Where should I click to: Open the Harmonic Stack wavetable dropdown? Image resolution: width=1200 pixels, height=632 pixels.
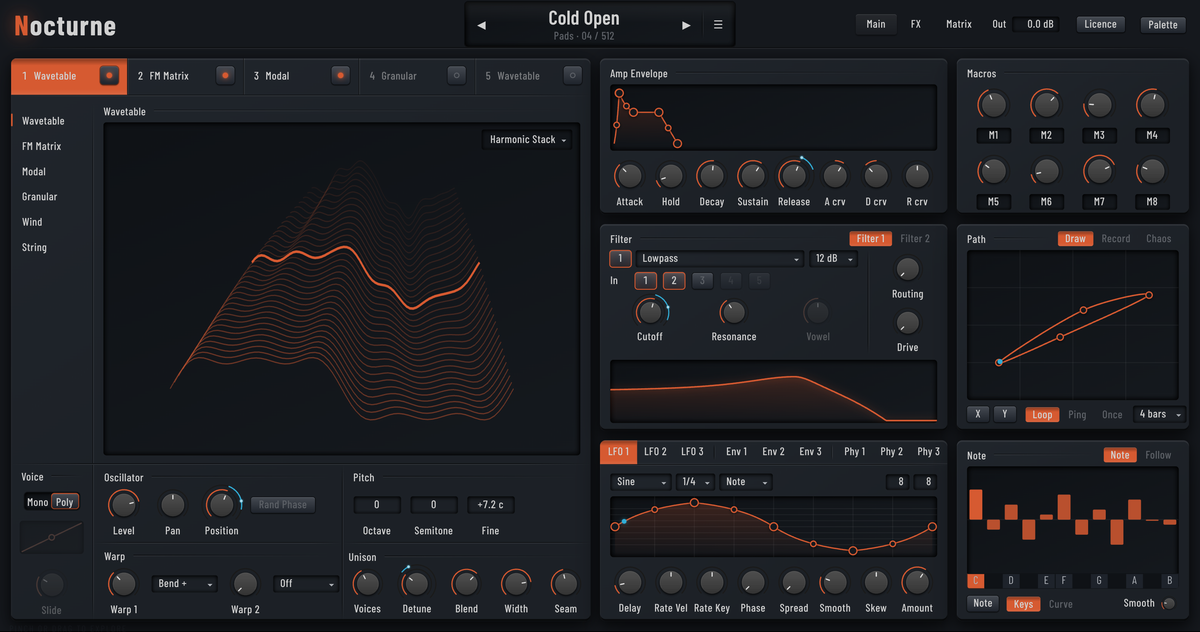(x=527, y=140)
